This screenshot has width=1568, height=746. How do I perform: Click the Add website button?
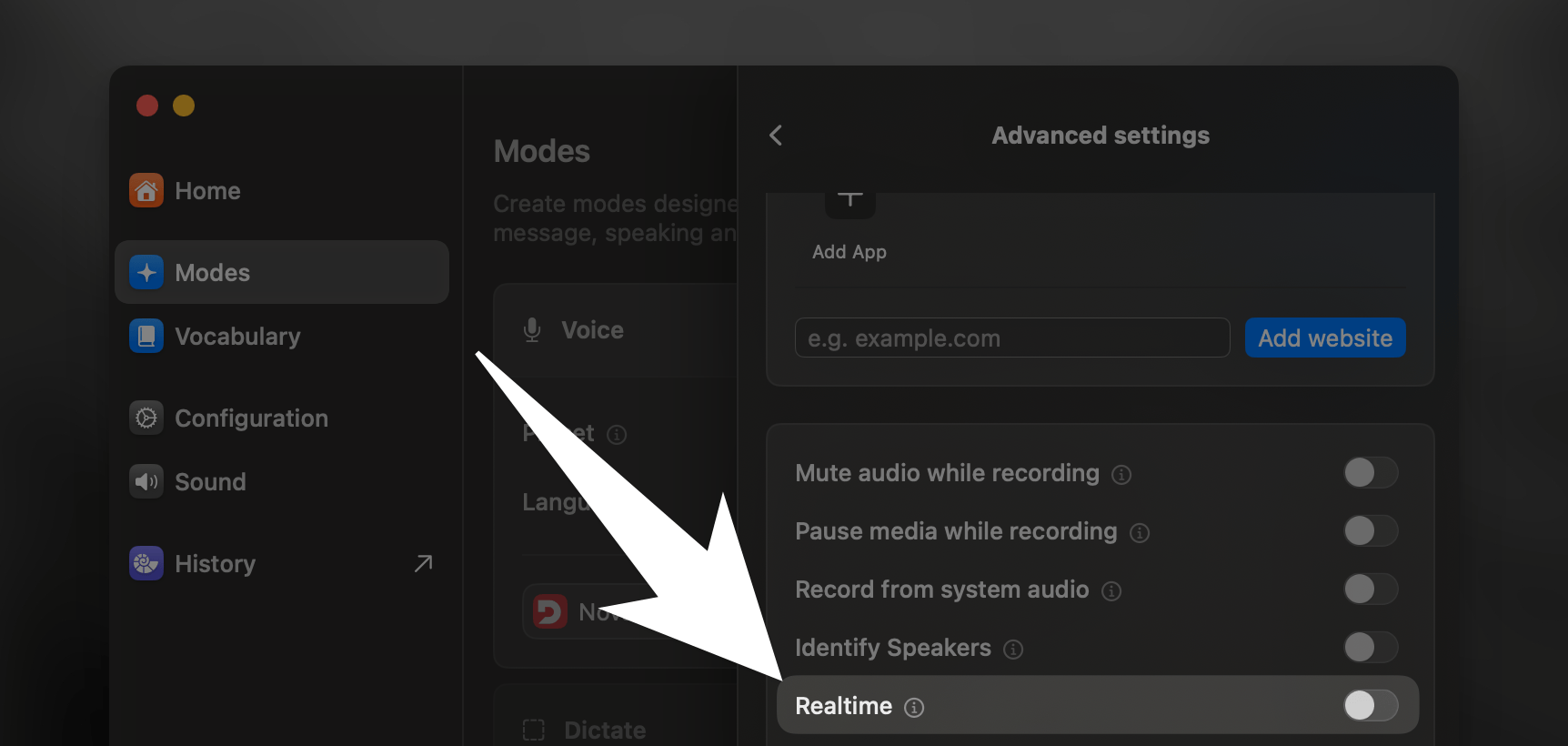pos(1325,338)
